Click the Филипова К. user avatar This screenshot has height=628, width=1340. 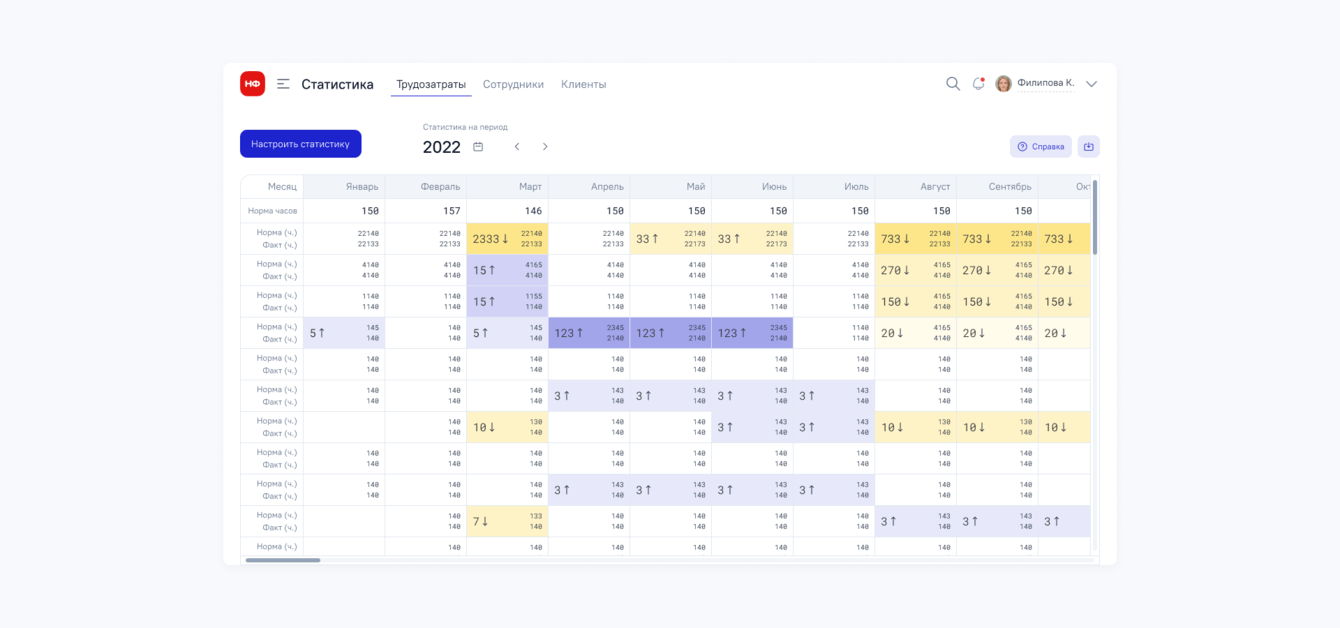[x=1003, y=84]
